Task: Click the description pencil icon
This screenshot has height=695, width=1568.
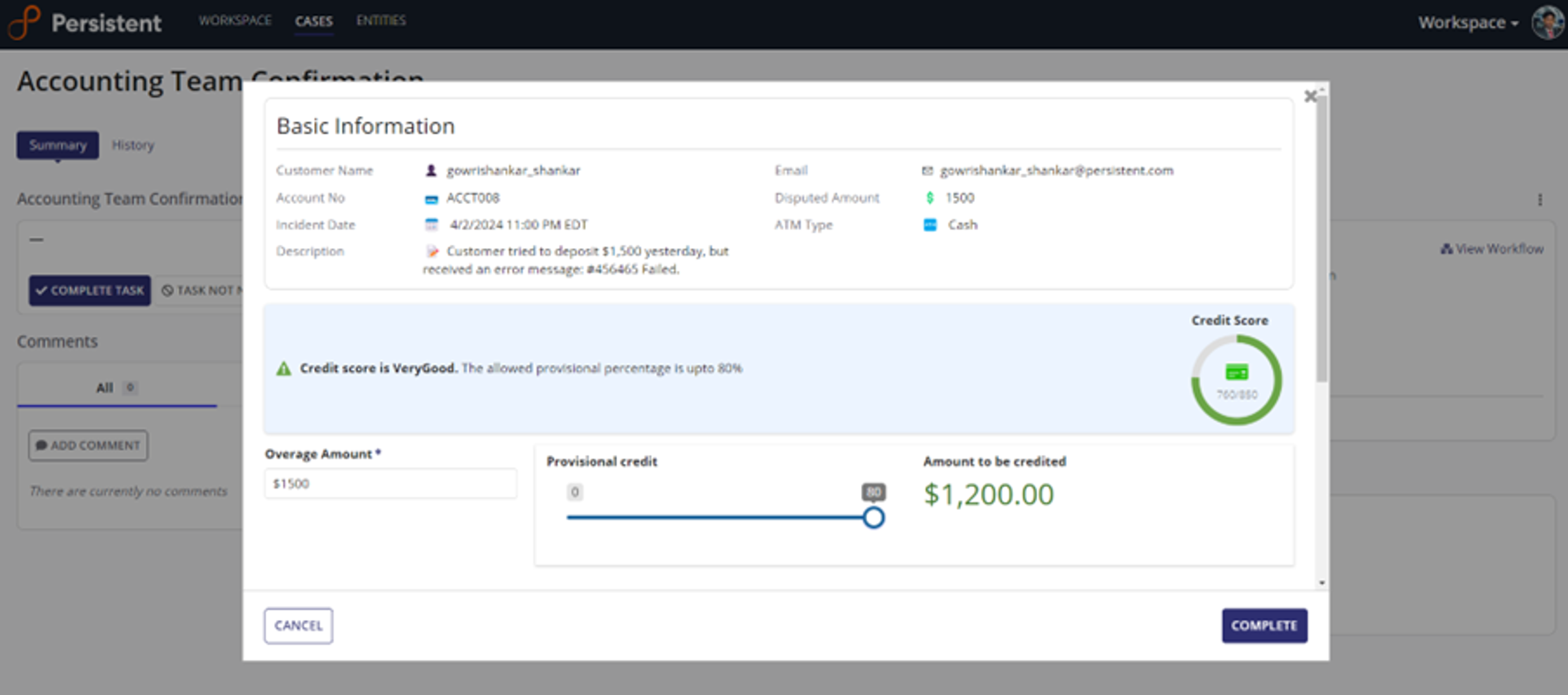Action: (x=432, y=251)
